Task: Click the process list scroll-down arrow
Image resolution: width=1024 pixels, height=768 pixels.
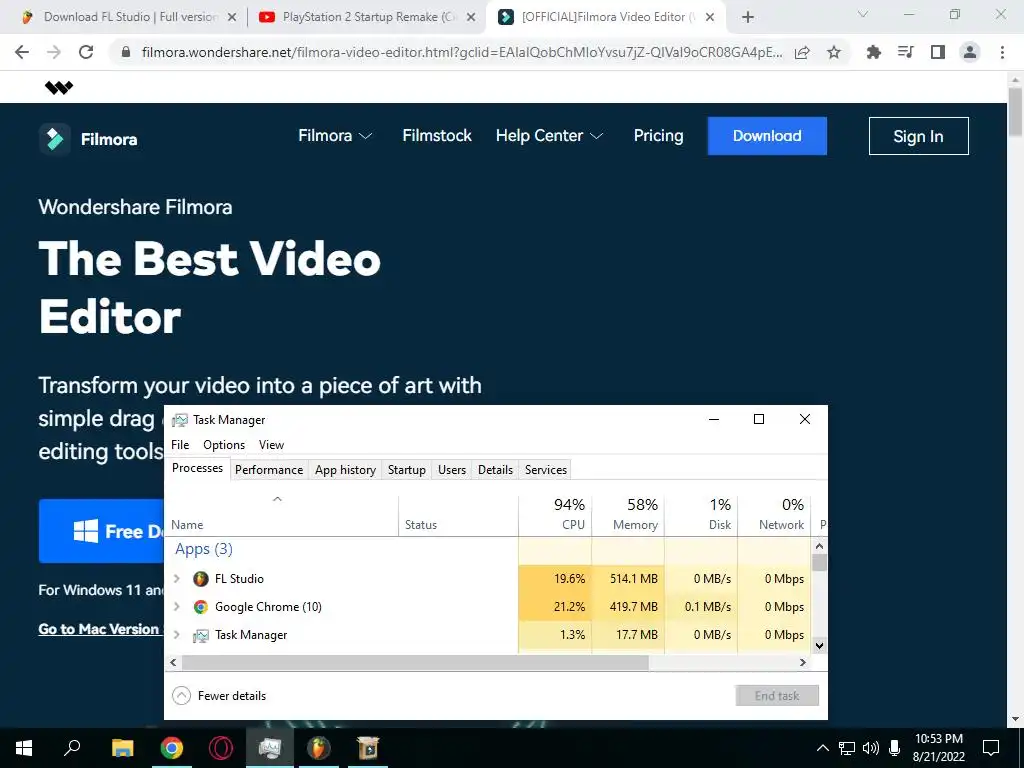Action: click(820, 645)
